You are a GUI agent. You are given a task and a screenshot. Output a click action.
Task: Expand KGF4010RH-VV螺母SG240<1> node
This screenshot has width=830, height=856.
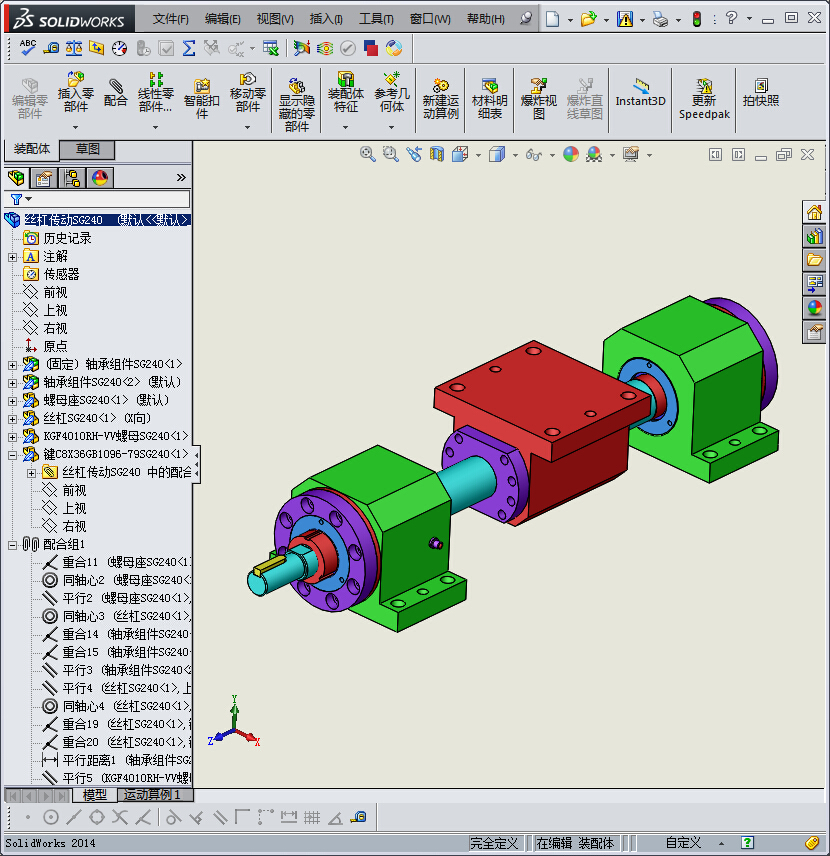13,437
